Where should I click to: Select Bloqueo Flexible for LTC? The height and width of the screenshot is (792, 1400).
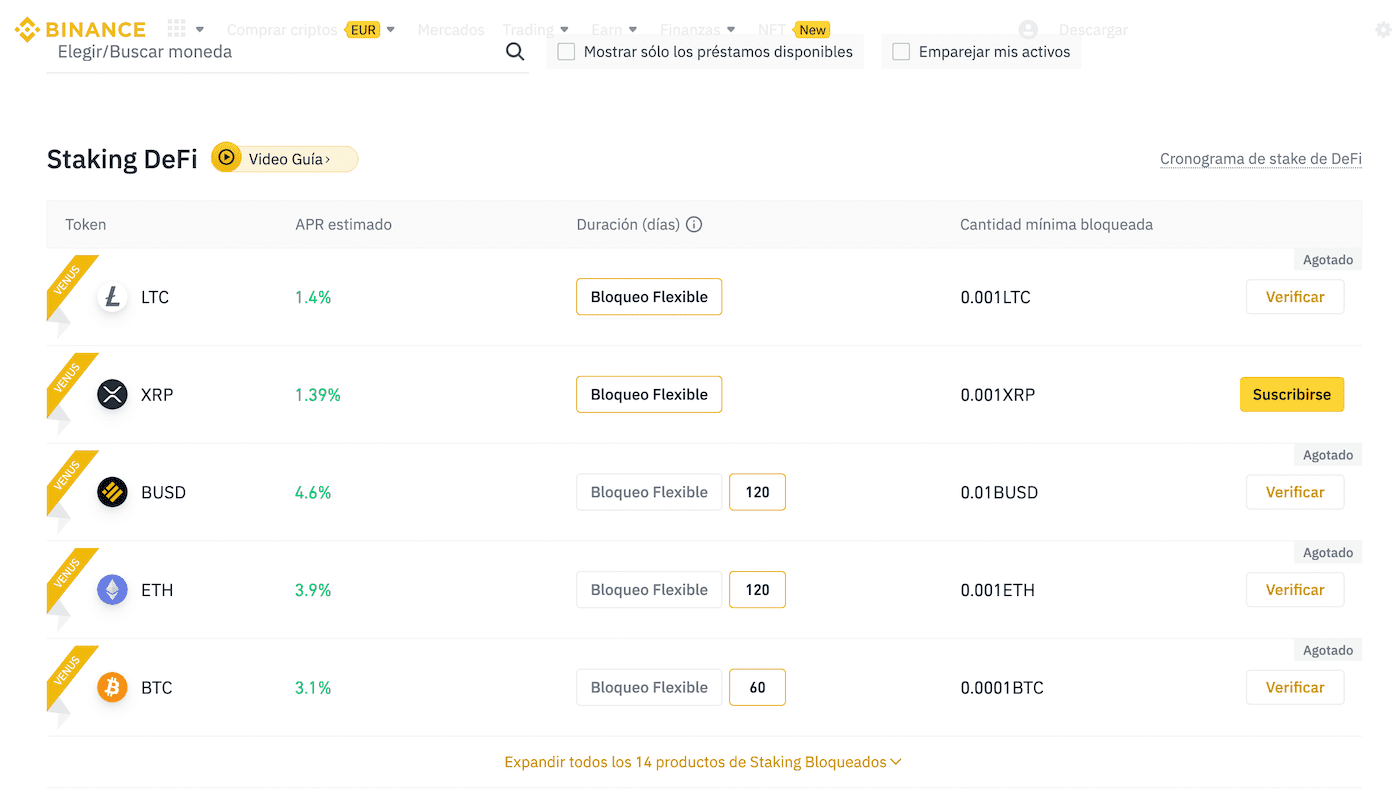[x=649, y=297]
